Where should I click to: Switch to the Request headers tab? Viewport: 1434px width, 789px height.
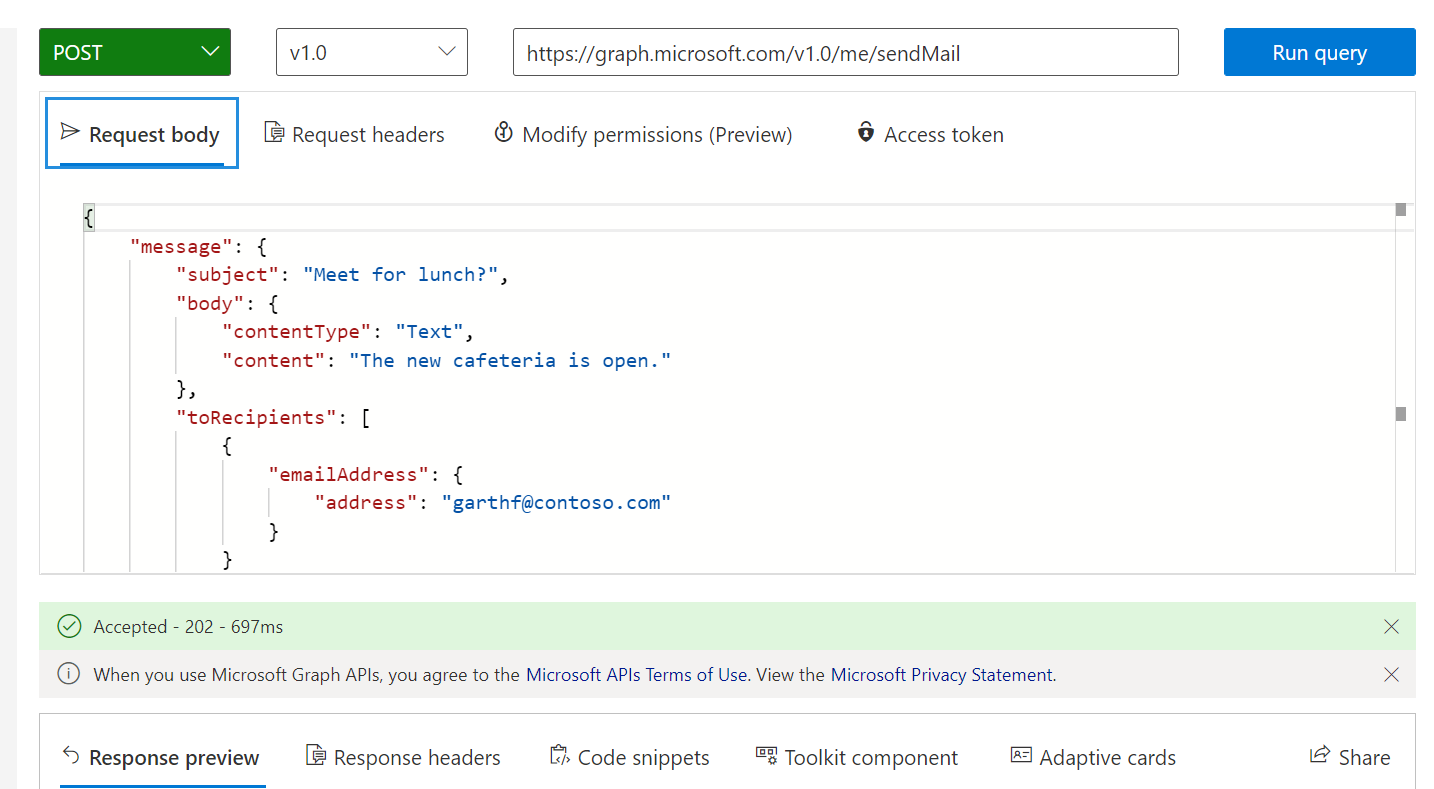(354, 134)
